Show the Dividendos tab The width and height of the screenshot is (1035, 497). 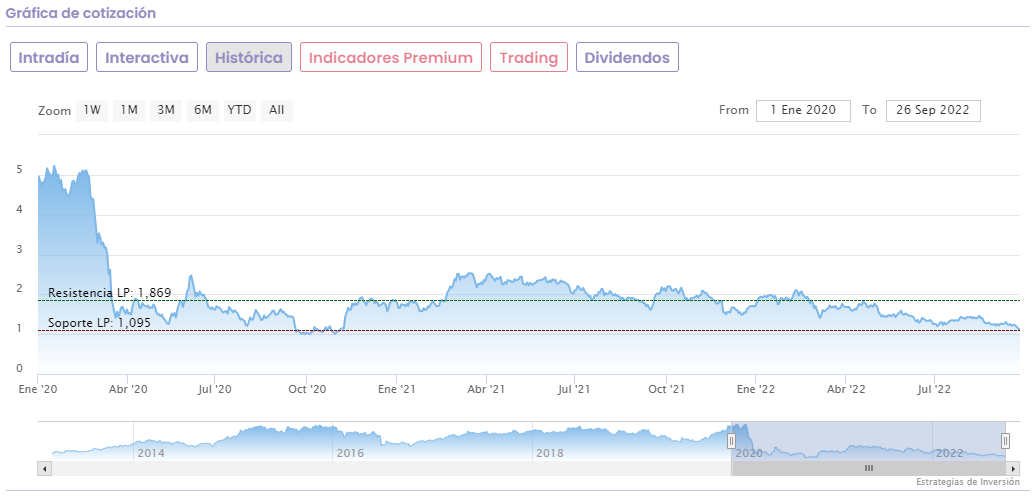click(x=627, y=57)
